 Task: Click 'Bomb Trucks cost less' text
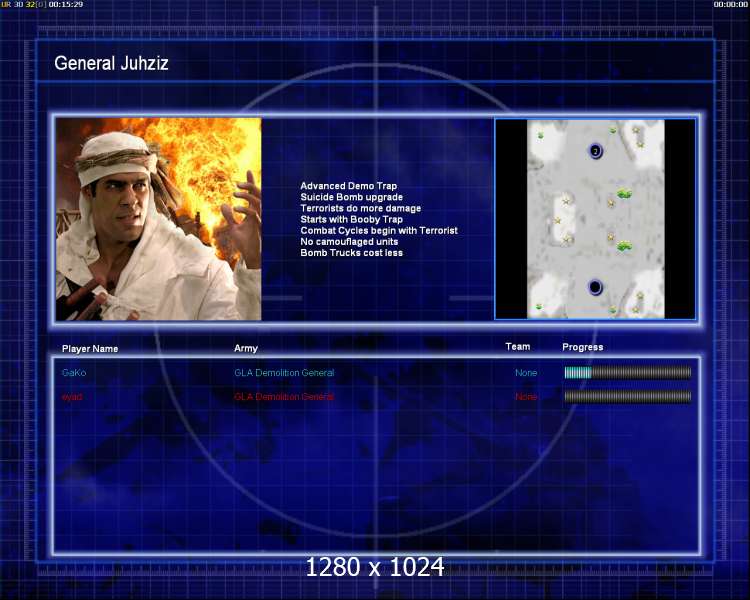352,253
